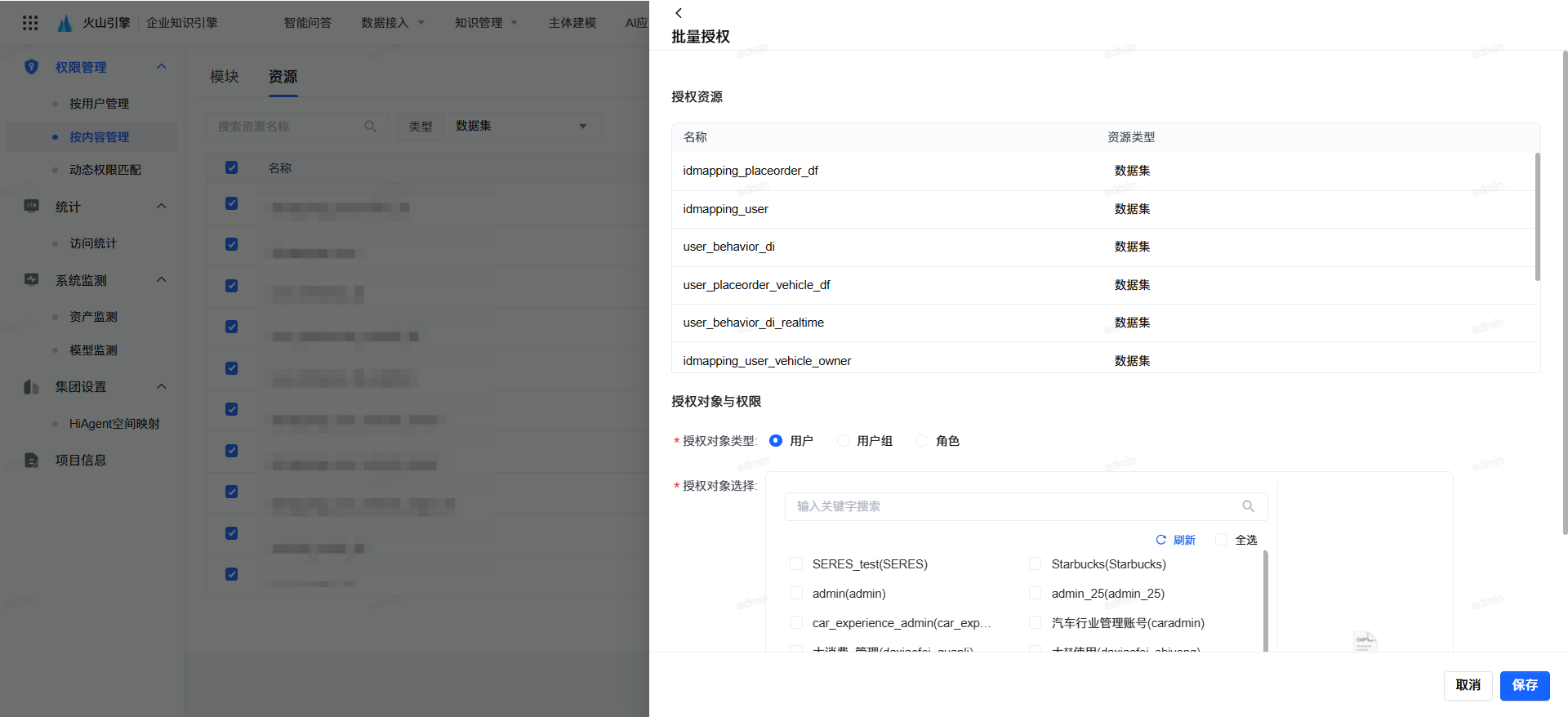Screen dimensions: 1568x717
Task: Click the idmapping_placeorder_df resource row
Action: tap(1103, 171)
